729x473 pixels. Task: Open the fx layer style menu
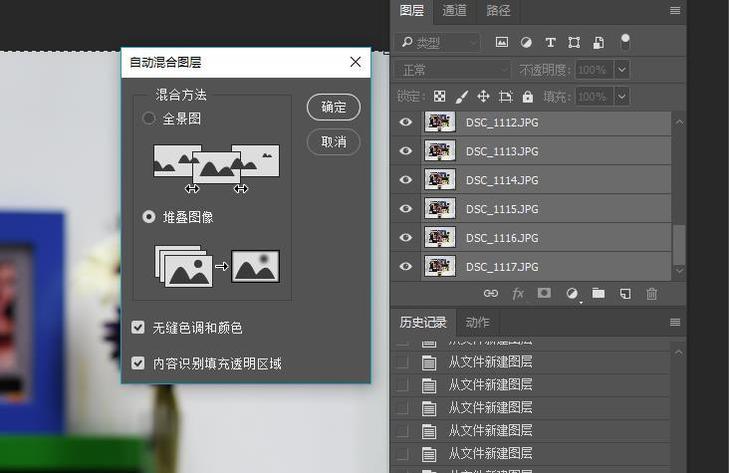pyautogui.click(x=518, y=293)
